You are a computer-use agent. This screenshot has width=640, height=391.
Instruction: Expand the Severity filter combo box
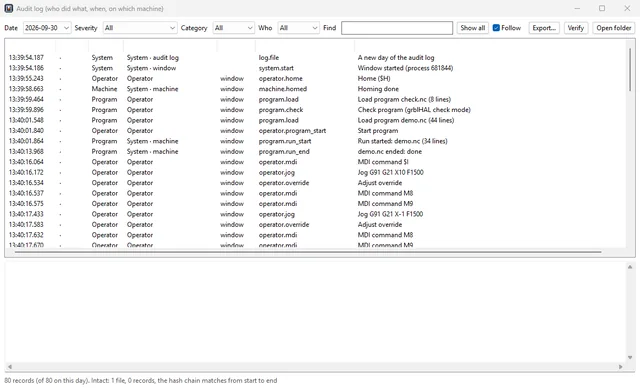(140, 28)
